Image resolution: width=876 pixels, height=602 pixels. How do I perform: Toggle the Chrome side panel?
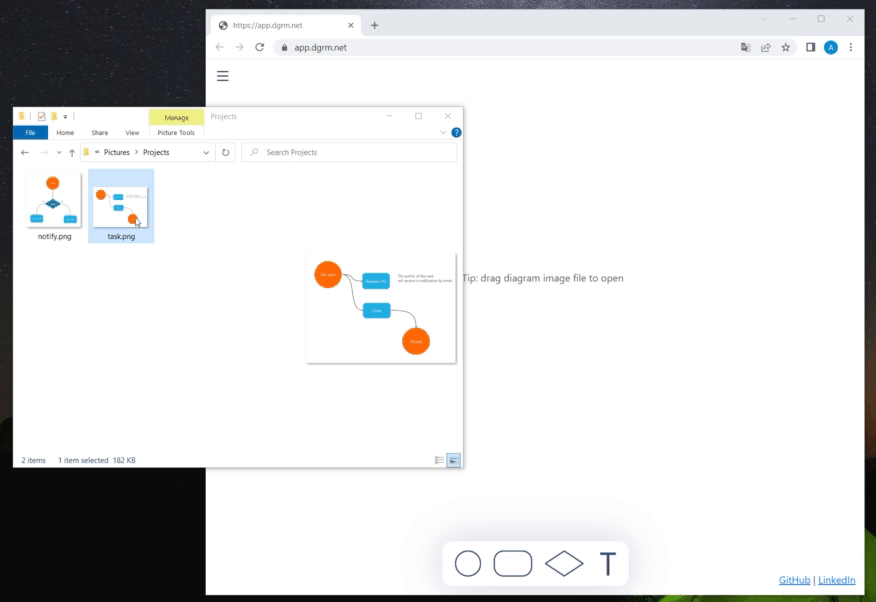pos(810,47)
